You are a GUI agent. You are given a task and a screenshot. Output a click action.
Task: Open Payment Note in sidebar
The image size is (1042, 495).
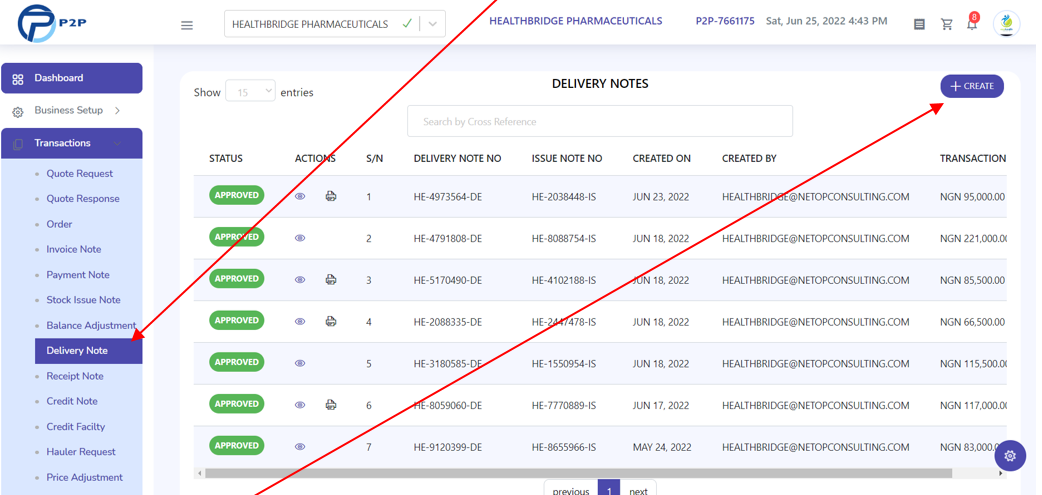click(78, 274)
